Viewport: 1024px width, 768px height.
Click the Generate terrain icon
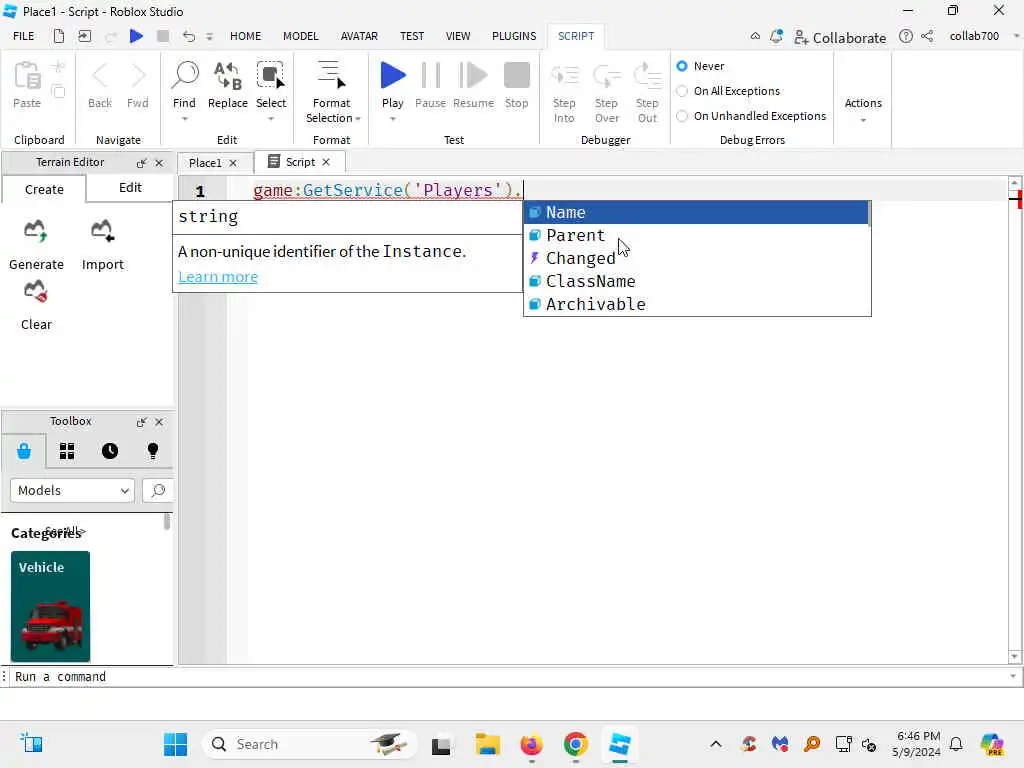(35, 231)
